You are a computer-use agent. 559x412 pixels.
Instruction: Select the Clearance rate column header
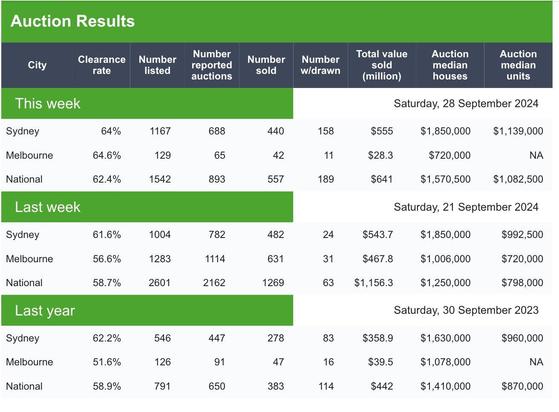(x=102, y=65)
